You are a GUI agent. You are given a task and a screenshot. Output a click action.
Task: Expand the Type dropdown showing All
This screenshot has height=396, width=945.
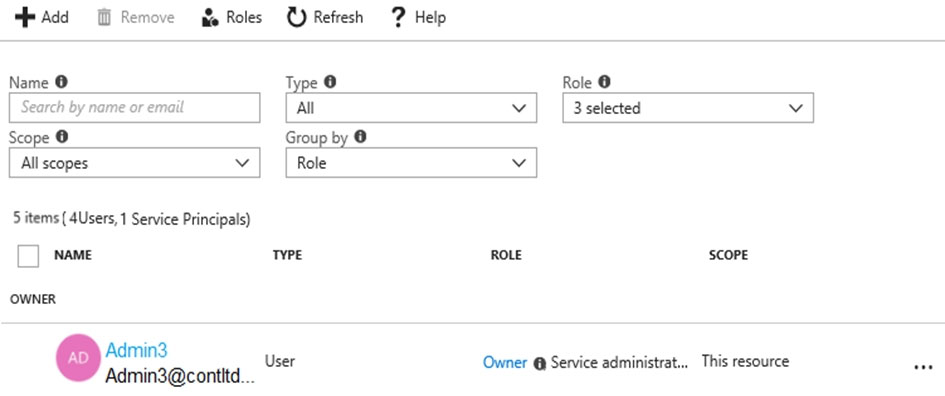tap(411, 108)
